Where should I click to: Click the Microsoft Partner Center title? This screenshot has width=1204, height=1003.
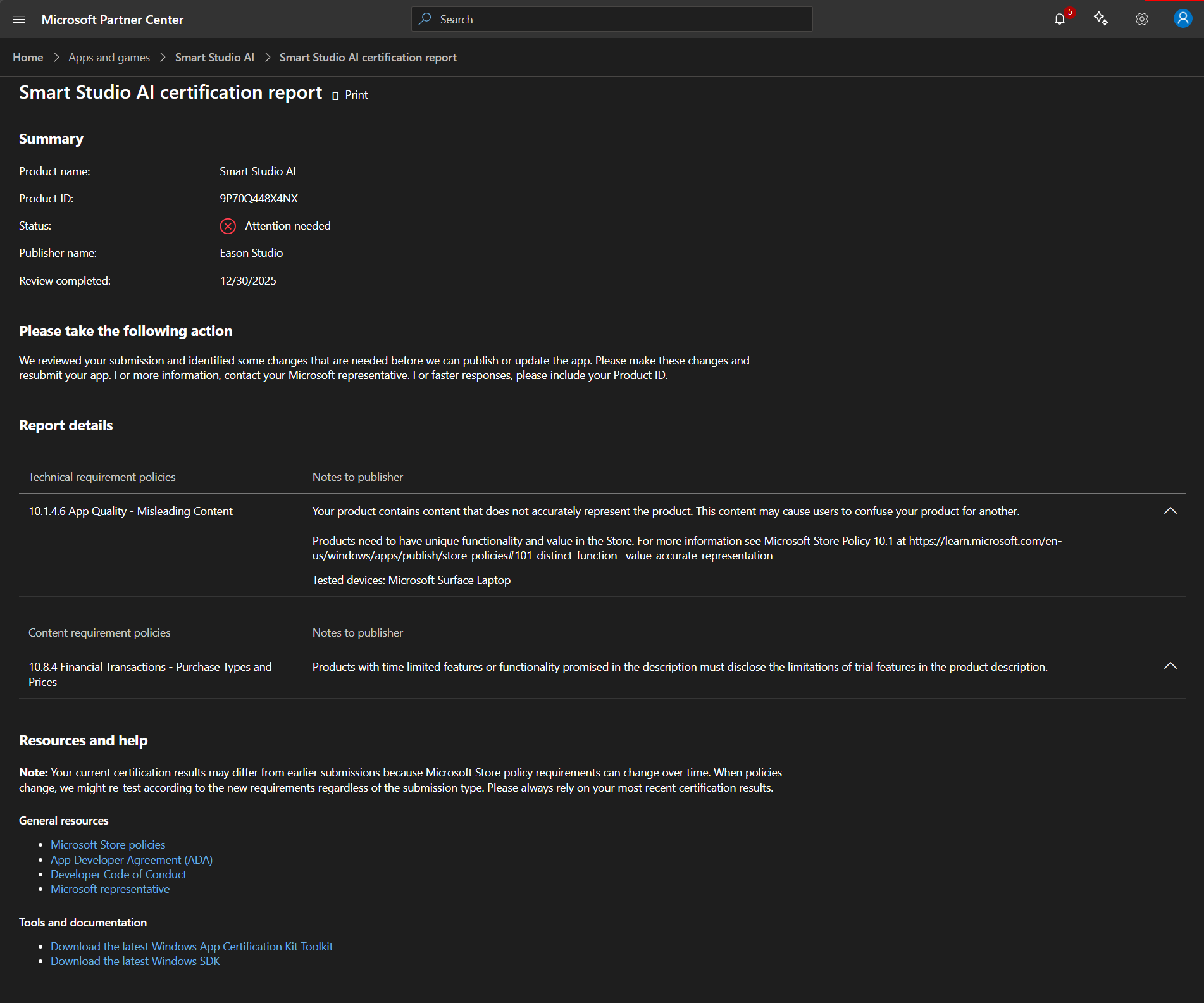(113, 20)
